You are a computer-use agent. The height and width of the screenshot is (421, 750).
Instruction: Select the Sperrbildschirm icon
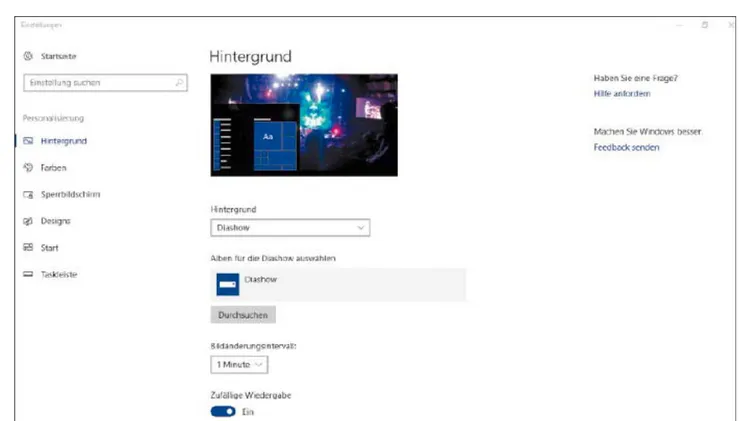tap(28, 194)
